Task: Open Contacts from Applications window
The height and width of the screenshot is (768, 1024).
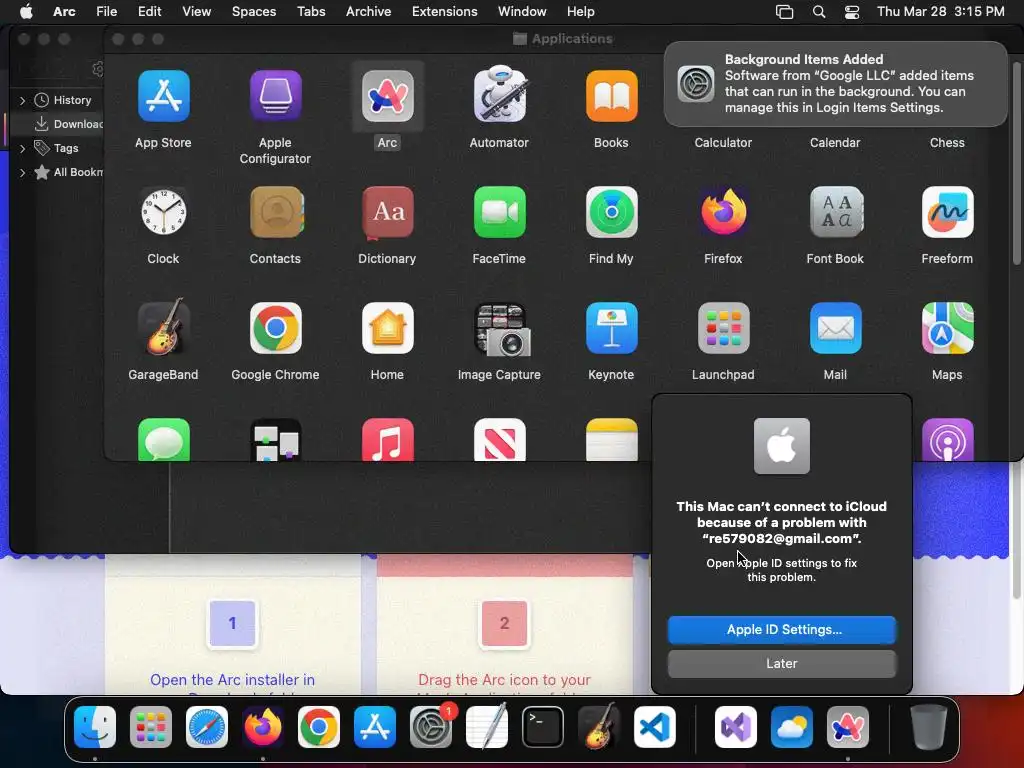Action: tap(276, 212)
